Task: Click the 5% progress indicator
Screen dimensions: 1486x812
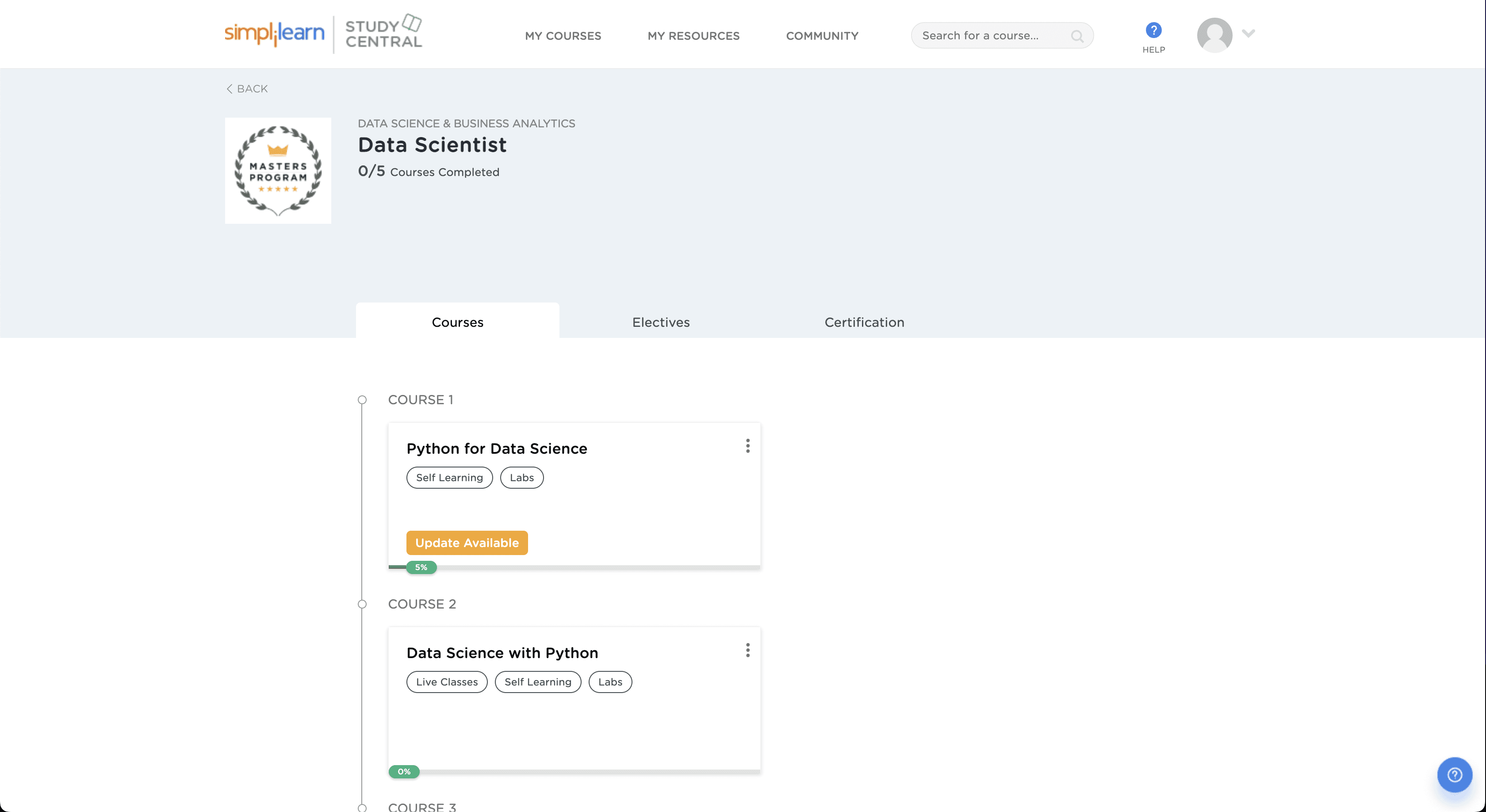Action: coord(421,567)
